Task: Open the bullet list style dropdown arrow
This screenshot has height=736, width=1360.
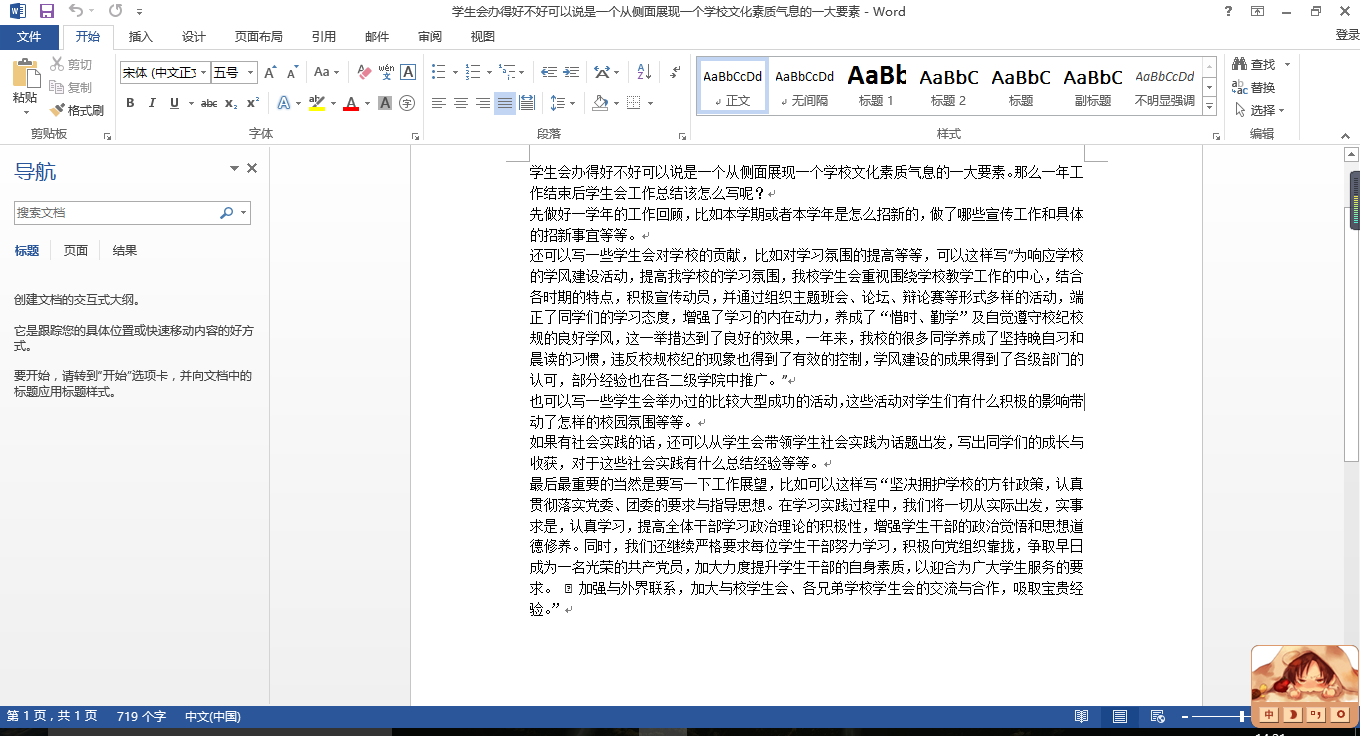Action: point(455,72)
